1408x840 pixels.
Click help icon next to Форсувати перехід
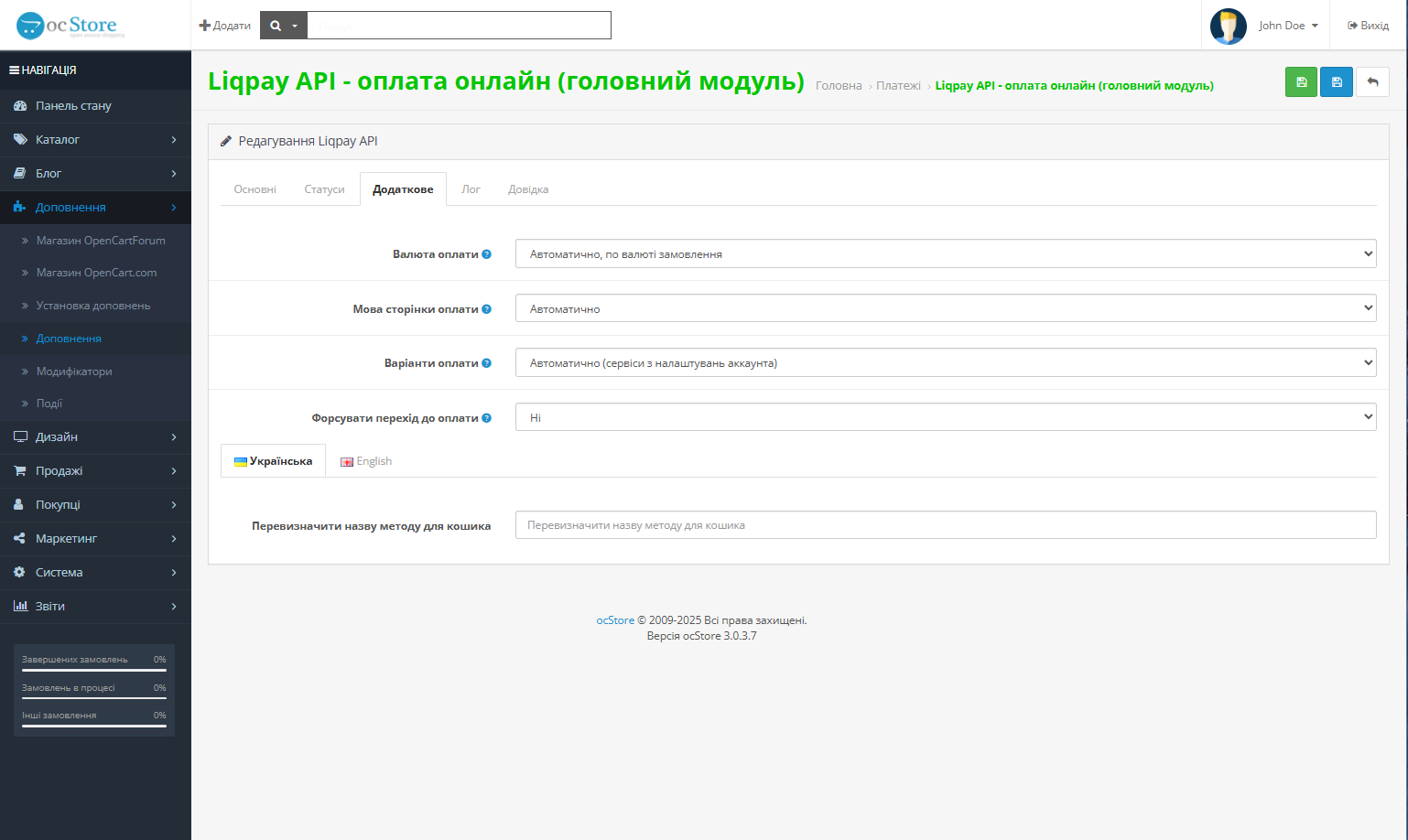point(487,418)
